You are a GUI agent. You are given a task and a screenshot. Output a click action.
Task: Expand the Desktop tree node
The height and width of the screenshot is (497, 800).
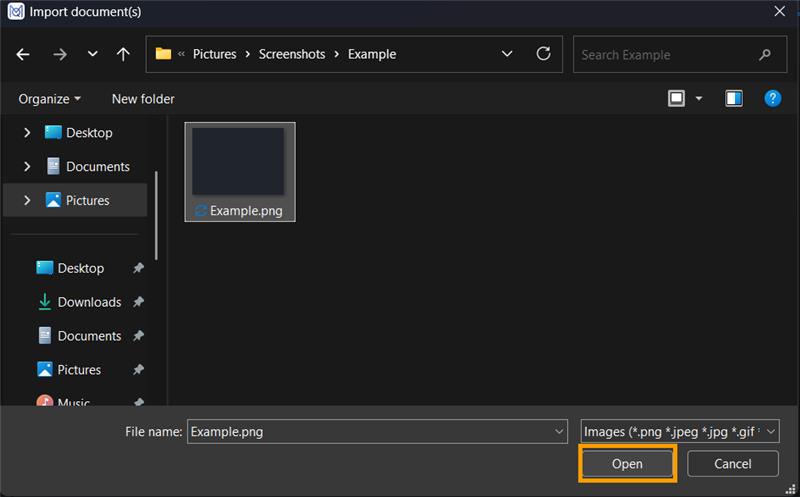[x=27, y=133]
